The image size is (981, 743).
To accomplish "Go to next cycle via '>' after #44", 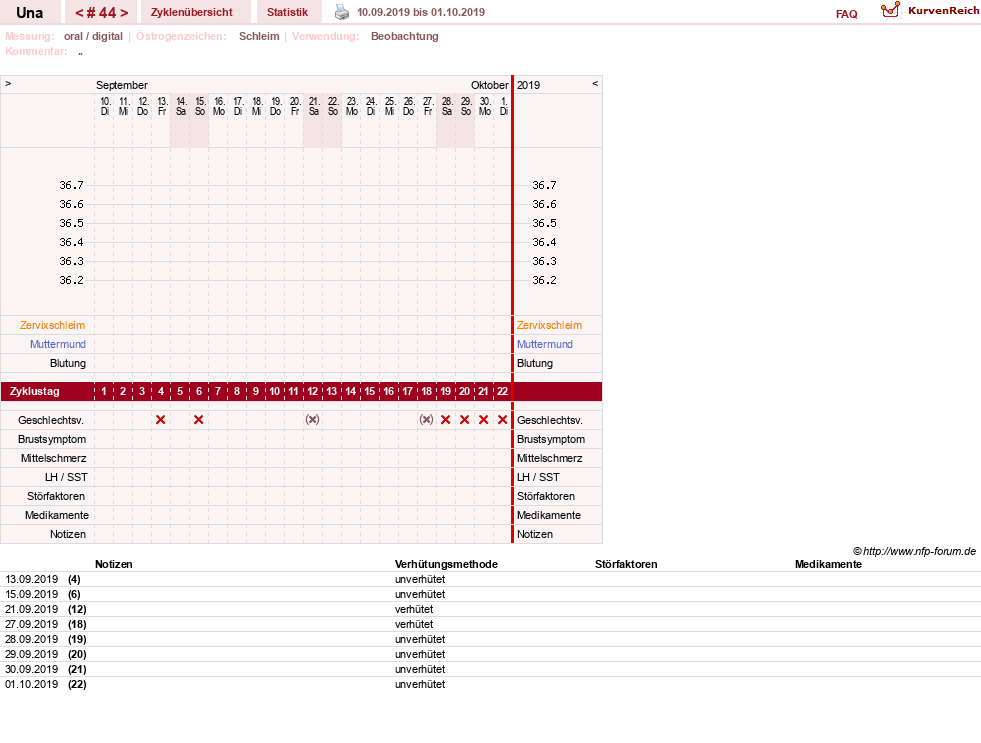I will tap(124, 13).
